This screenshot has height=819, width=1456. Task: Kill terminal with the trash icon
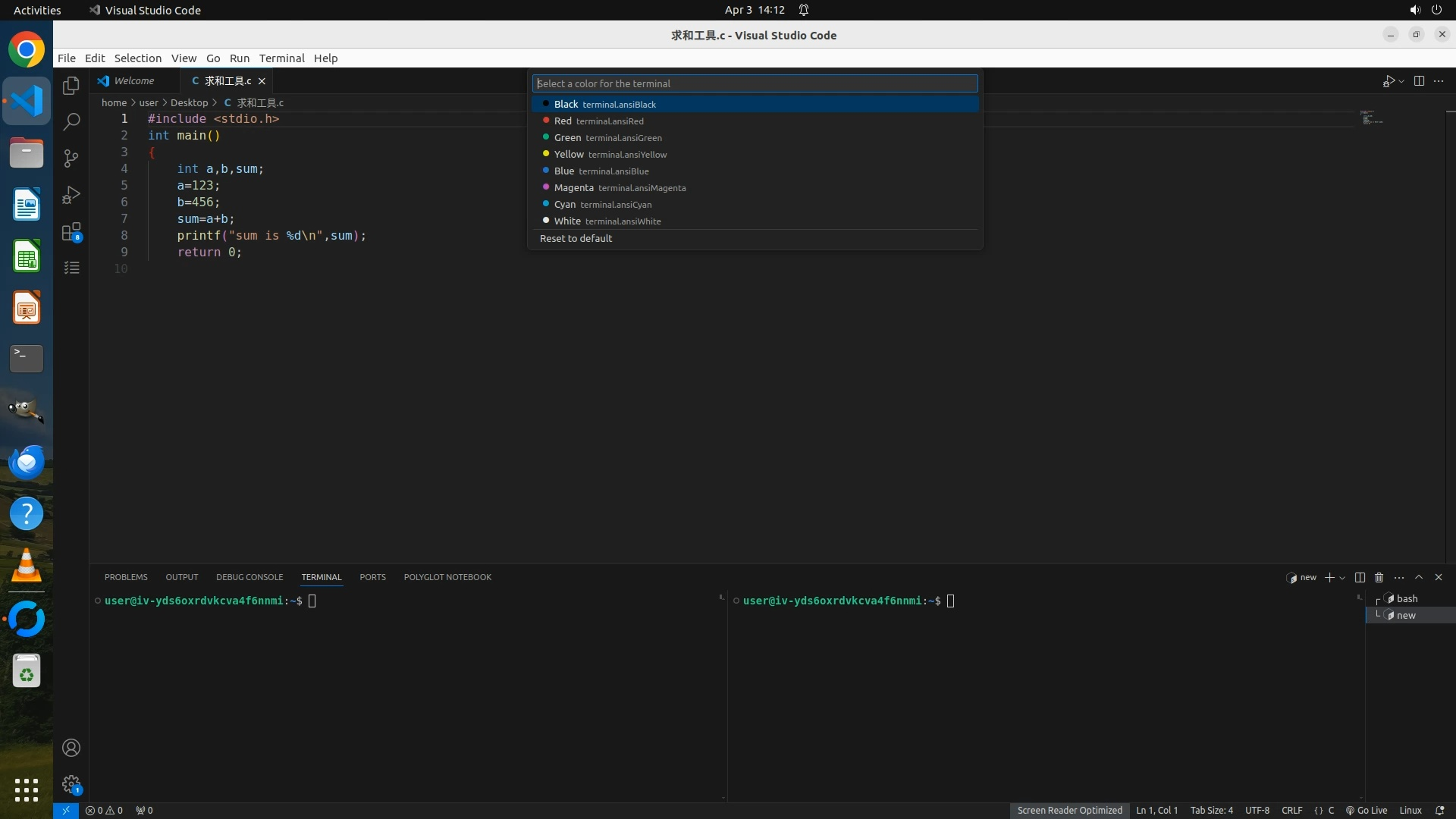pos(1379,578)
